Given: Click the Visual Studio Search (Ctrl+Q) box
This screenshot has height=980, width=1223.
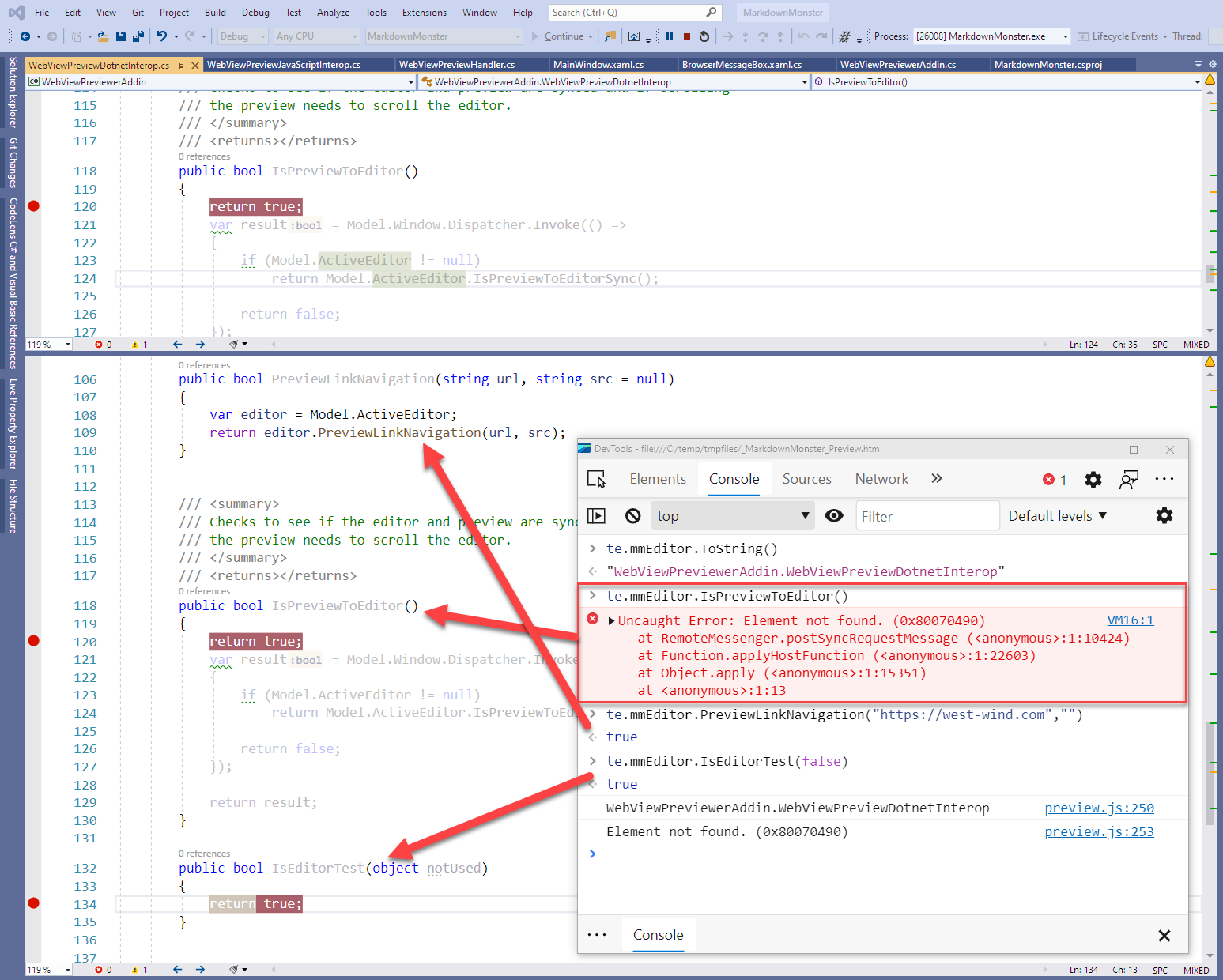Looking at the screenshot, I should coord(635,13).
